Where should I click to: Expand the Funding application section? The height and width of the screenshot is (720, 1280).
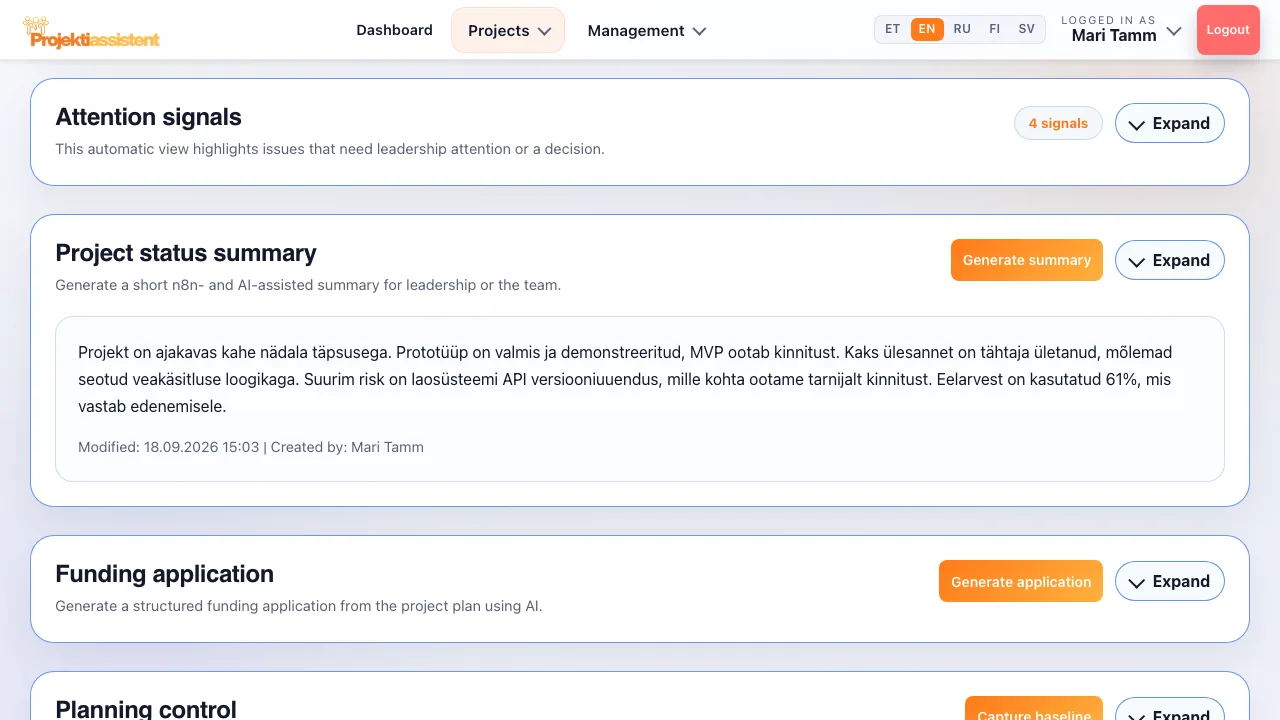tap(1169, 581)
